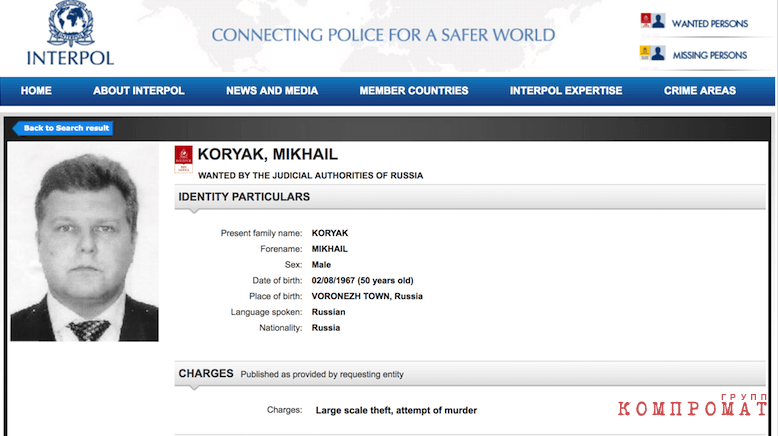Click the wanted person's photo thumbnail
The width and height of the screenshot is (778, 436).
click(84, 243)
